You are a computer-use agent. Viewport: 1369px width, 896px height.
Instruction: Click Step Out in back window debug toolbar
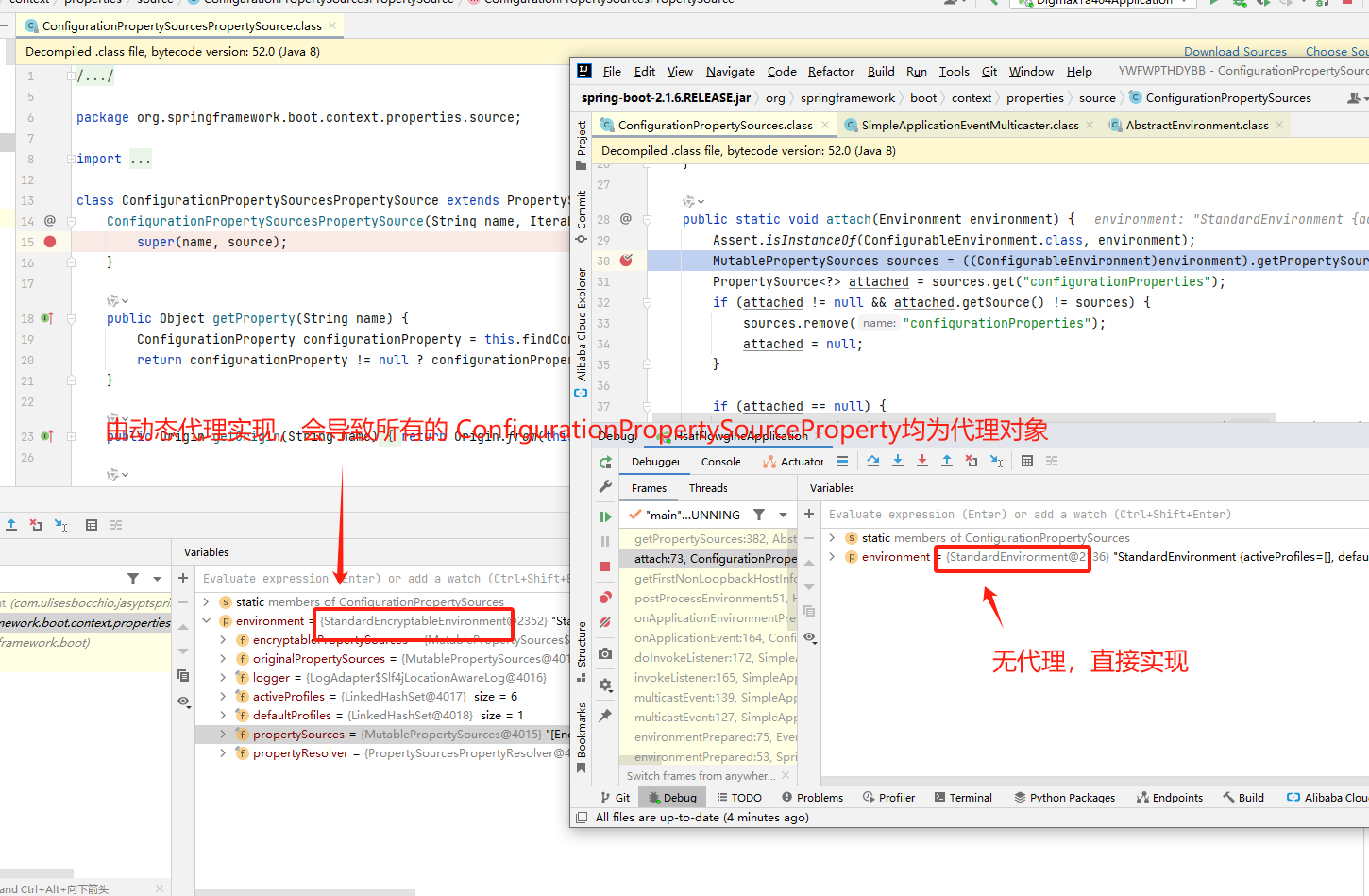(11, 525)
